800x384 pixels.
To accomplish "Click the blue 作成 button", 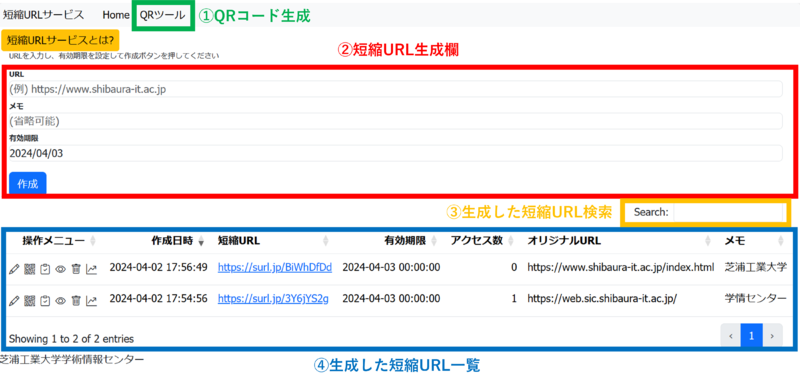I will click(28, 184).
